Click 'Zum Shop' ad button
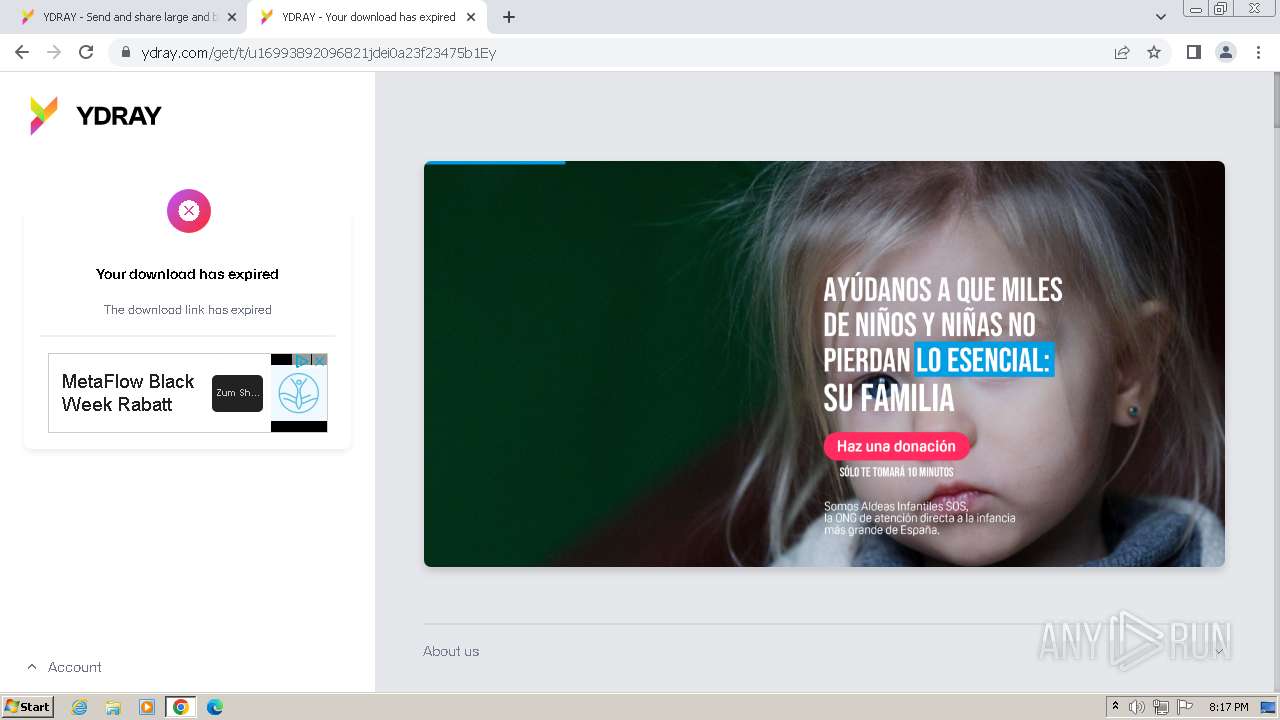 (237, 393)
